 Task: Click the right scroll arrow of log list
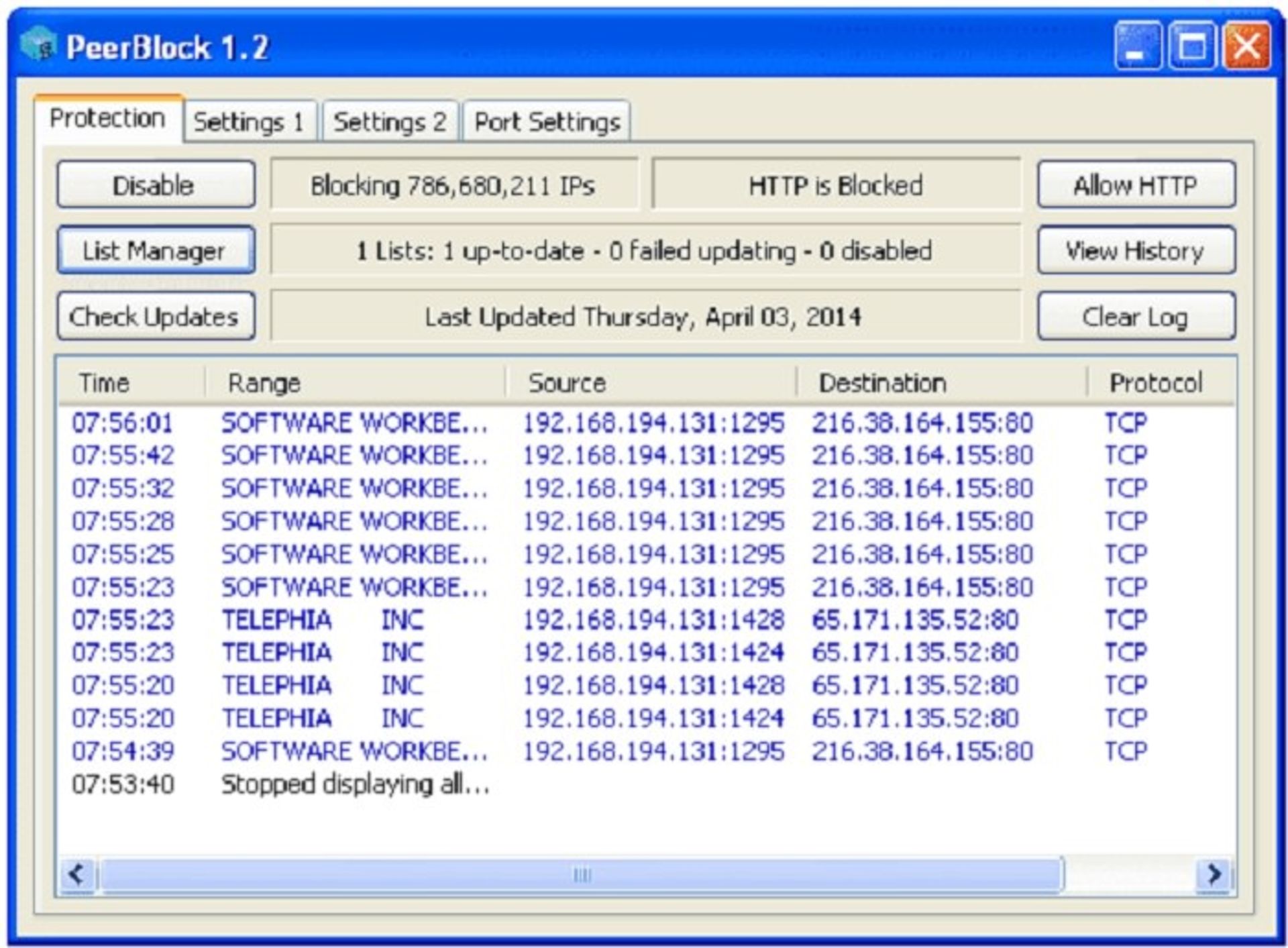1214,874
